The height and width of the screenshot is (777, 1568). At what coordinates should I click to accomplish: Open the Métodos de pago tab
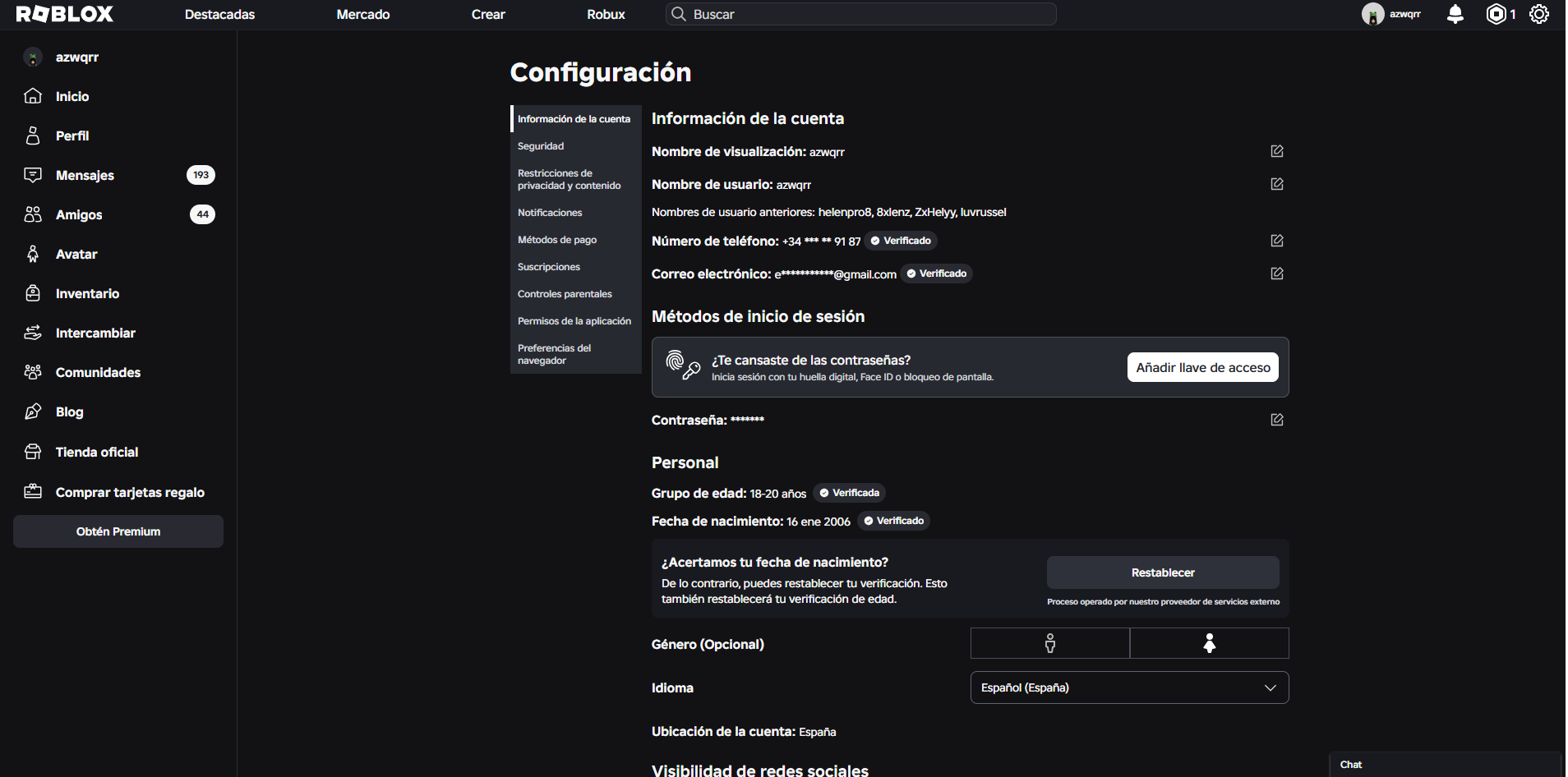tap(576, 240)
